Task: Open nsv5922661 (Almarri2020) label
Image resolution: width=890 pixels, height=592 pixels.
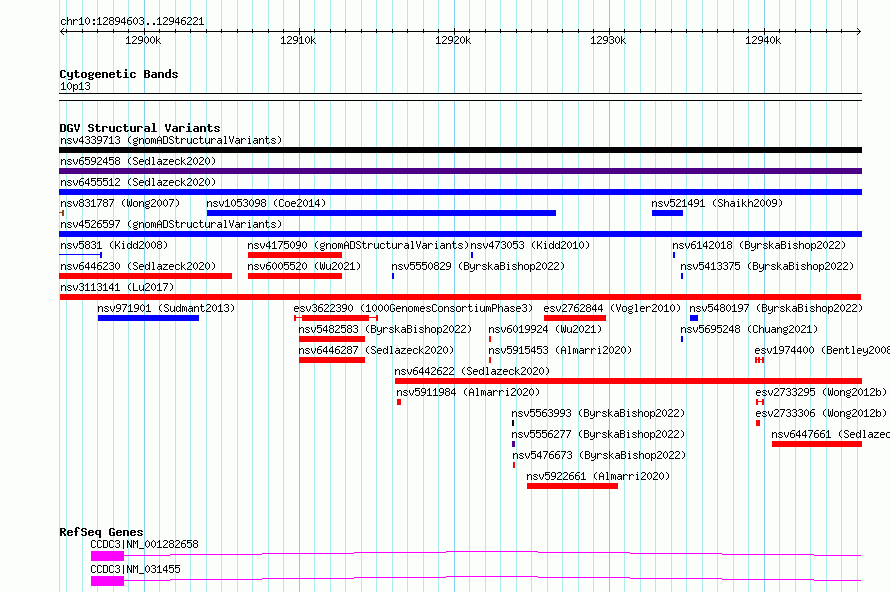Action: tap(598, 476)
